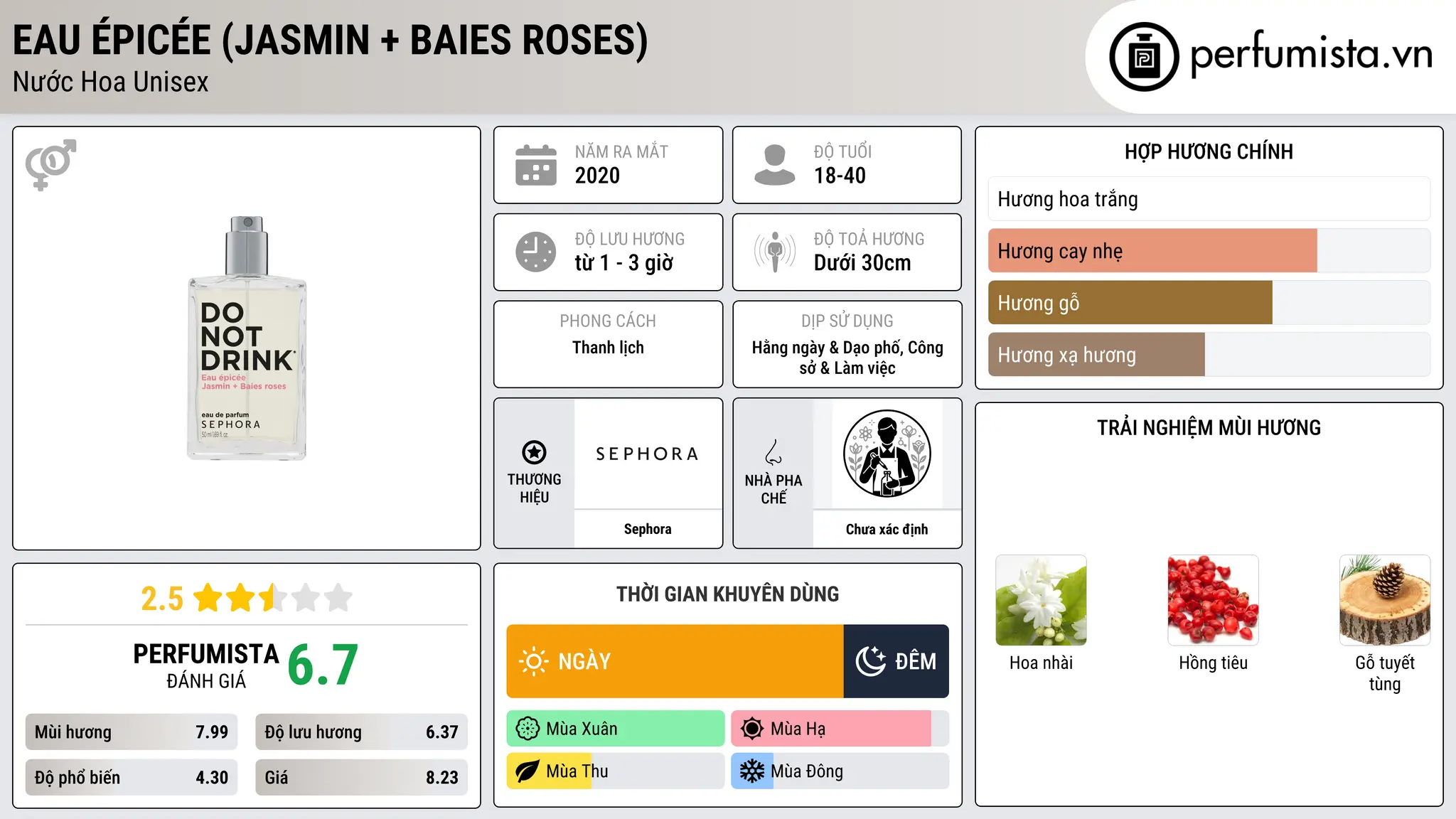Open the Hoa nhài note image
This screenshot has height=819, width=1456.
1041,600
